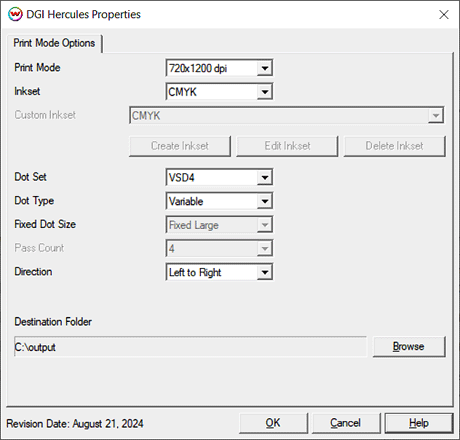Open Help for printer properties
This screenshot has width=460, height=440.
click(x=419, y=423)
